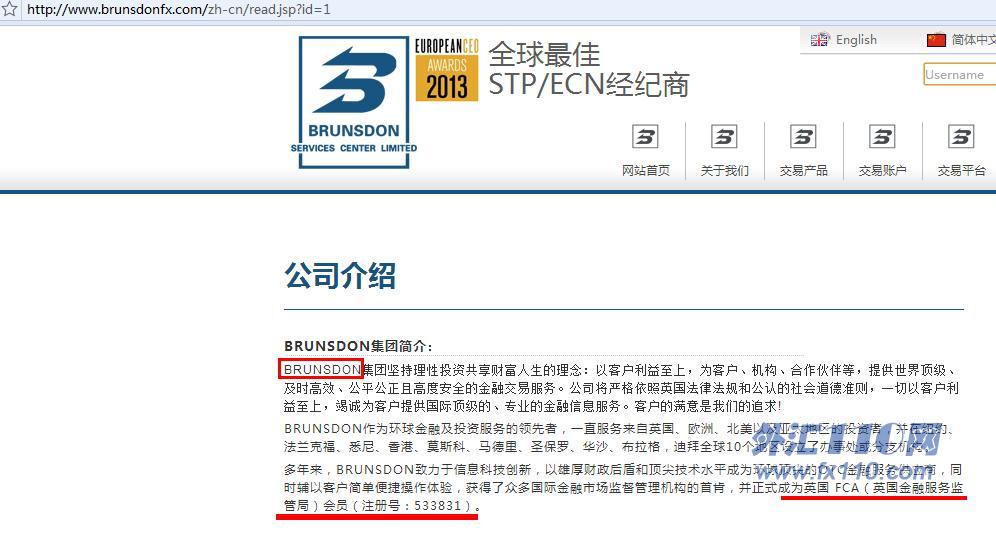
Task: Click the browser URL address field
Action: point(508,10)
